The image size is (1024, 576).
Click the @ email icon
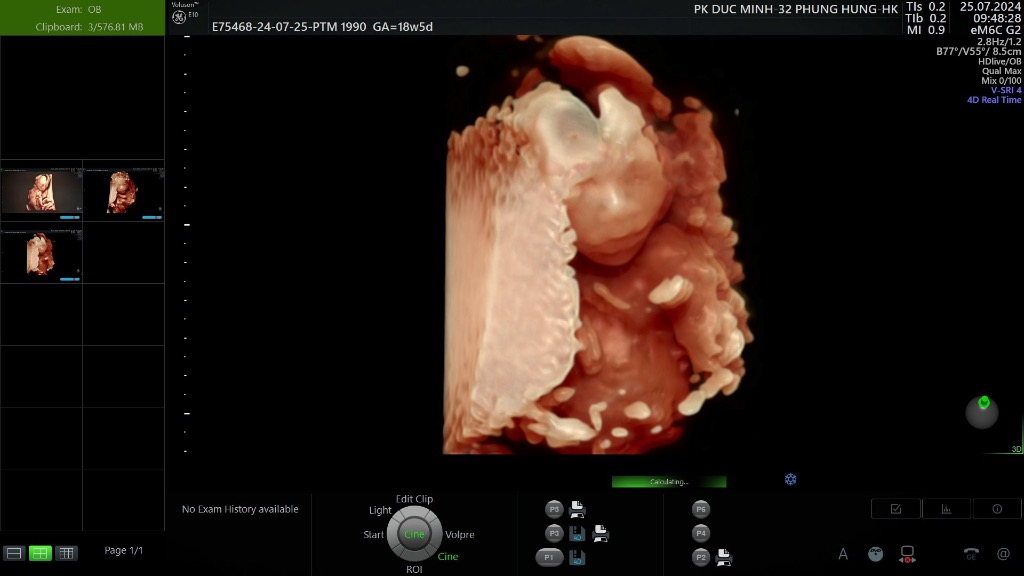coord(1003,554)
